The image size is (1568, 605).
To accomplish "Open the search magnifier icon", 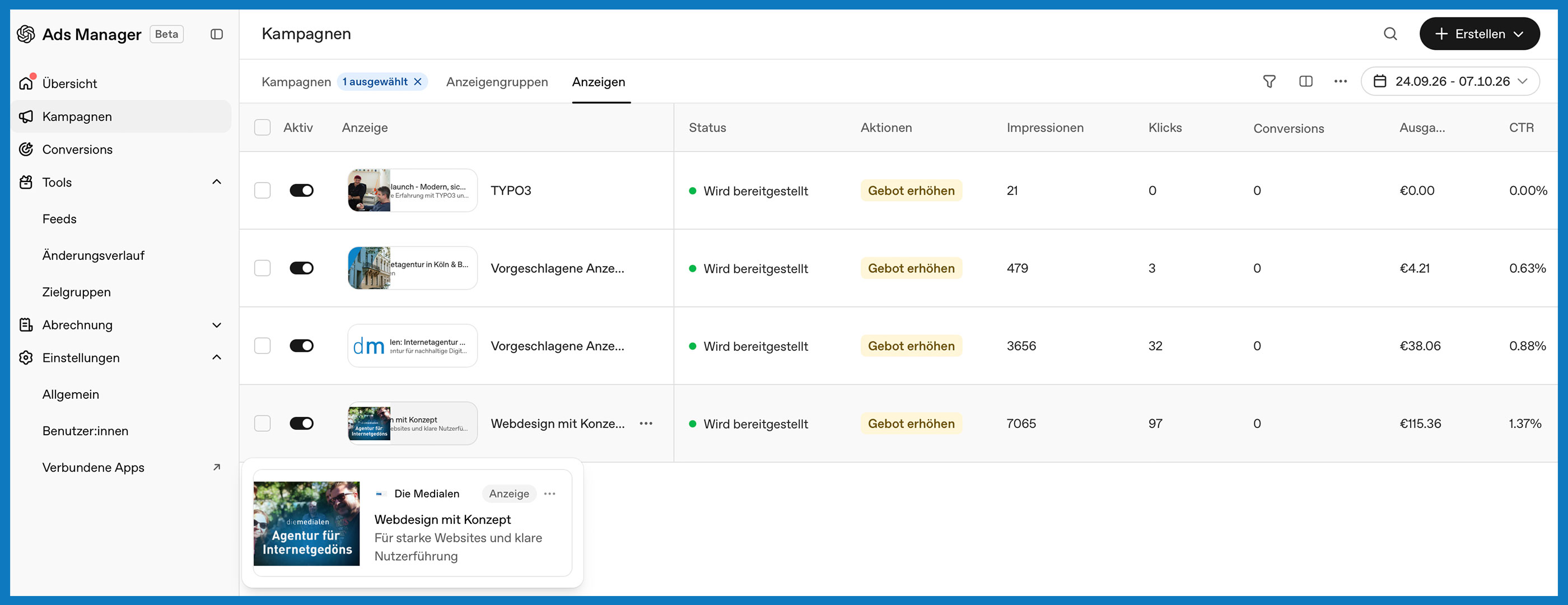I will pyautogui.click(x=1390, y=34).
